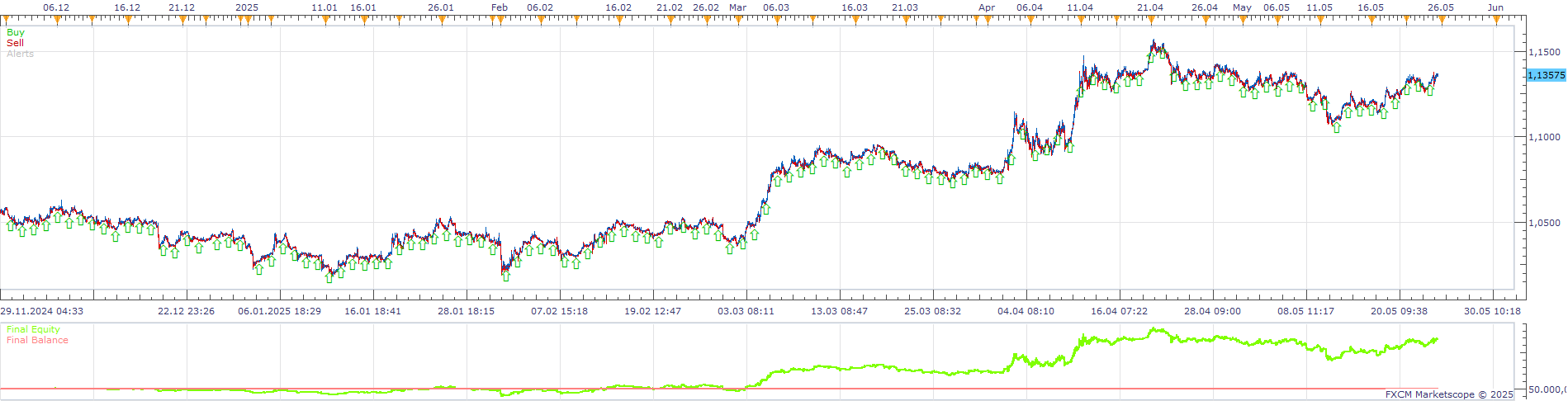Click the 06.05 date label on top axis
Viewport: 1568px width, 401px height.
1277,7
